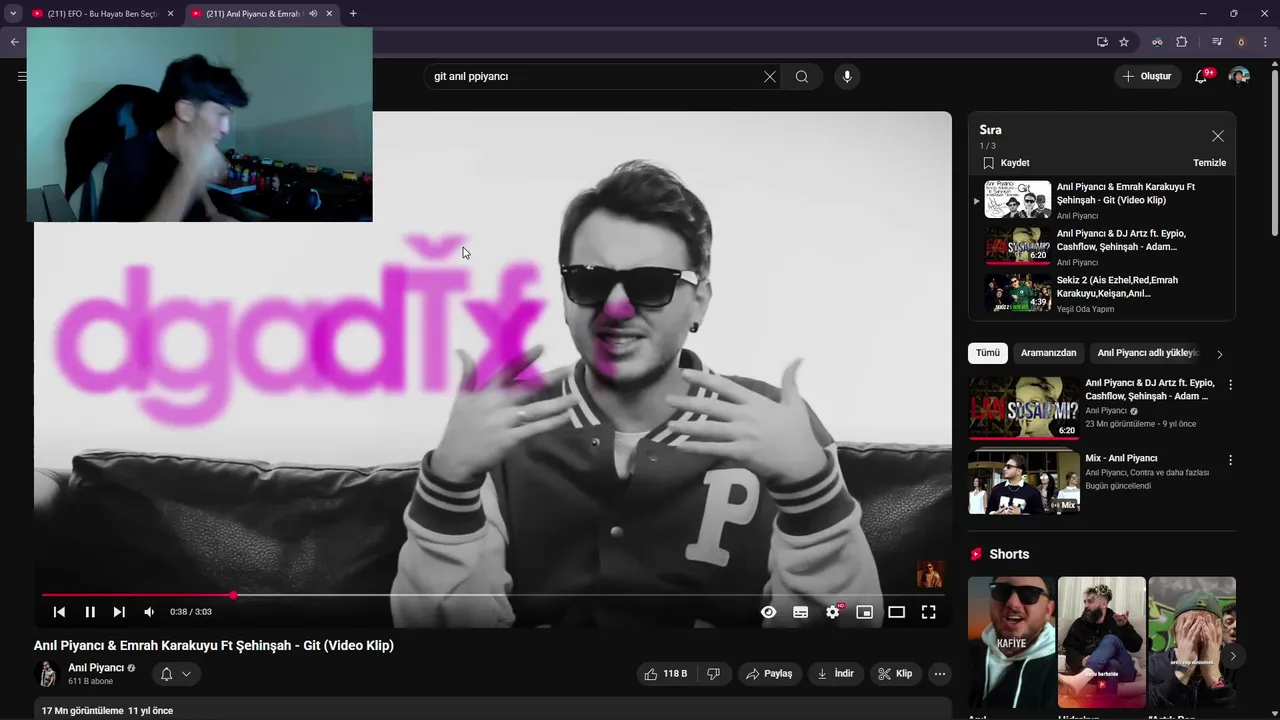Open the KAFİYE short
This screenshot has width=1280, height=720.
[x=1012, y=642]
